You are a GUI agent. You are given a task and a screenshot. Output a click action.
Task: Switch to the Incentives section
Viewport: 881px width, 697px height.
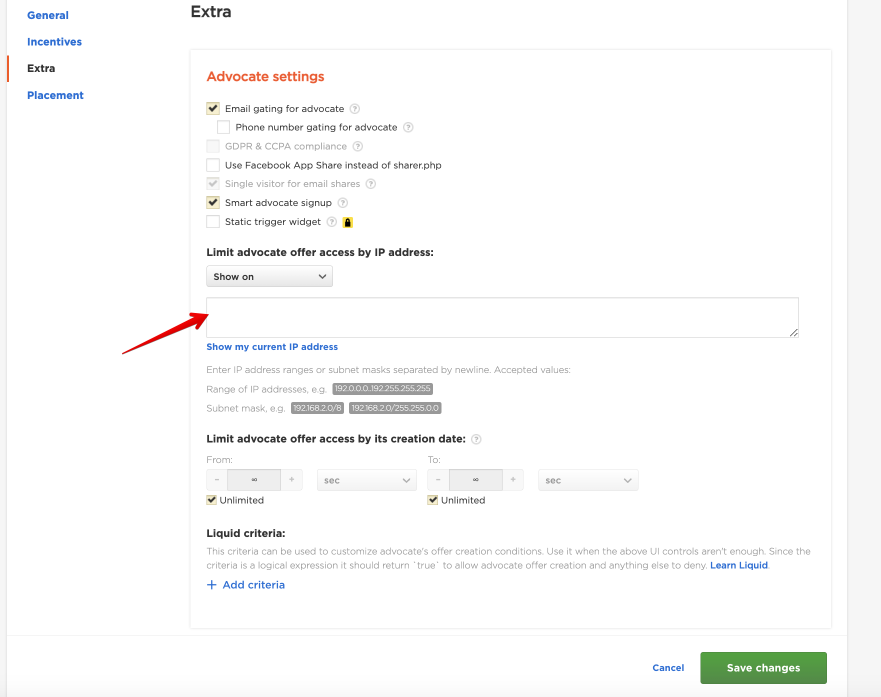pos(54,41)
